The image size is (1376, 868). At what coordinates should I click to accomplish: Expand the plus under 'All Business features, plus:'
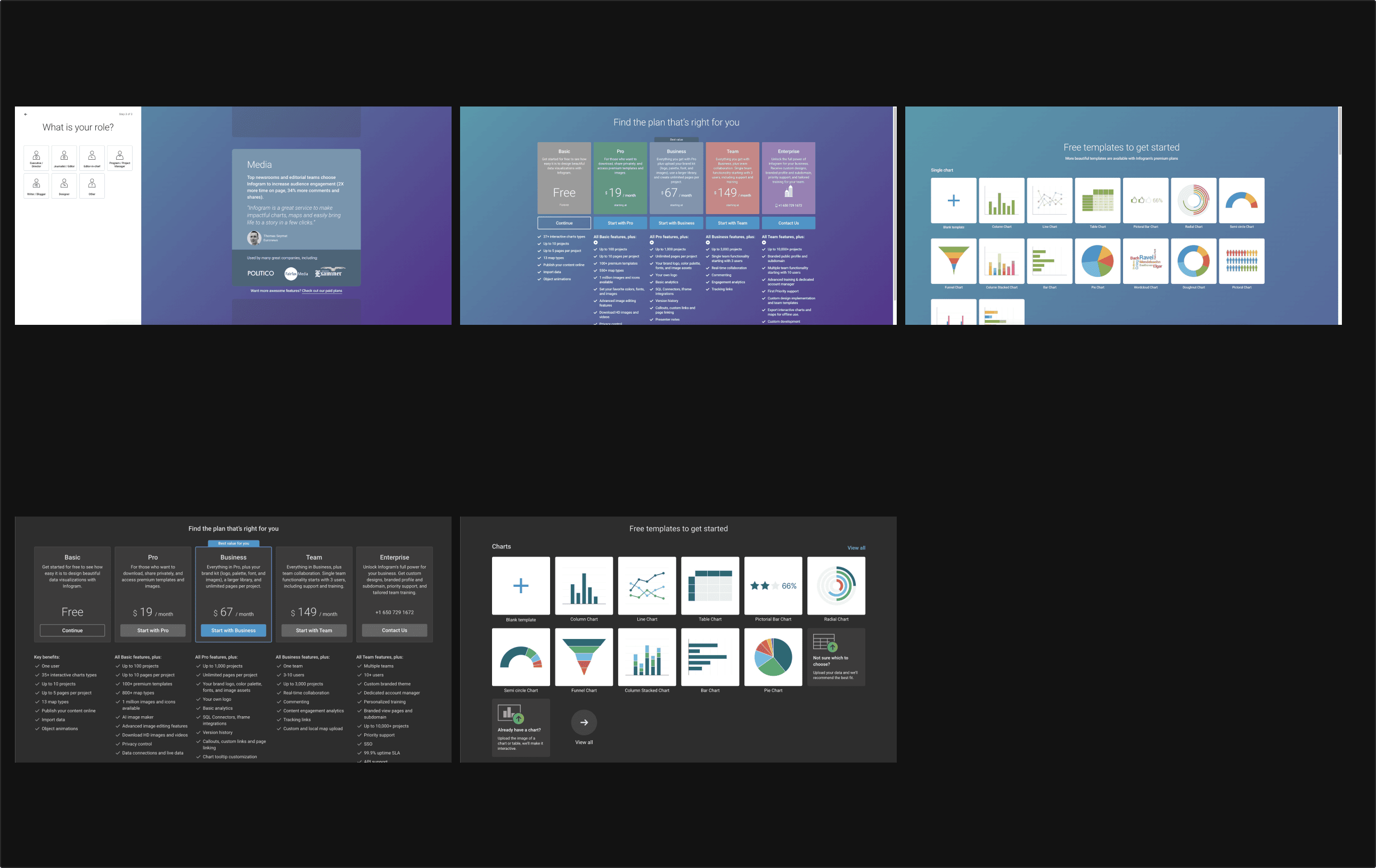(x=707, y=242)
